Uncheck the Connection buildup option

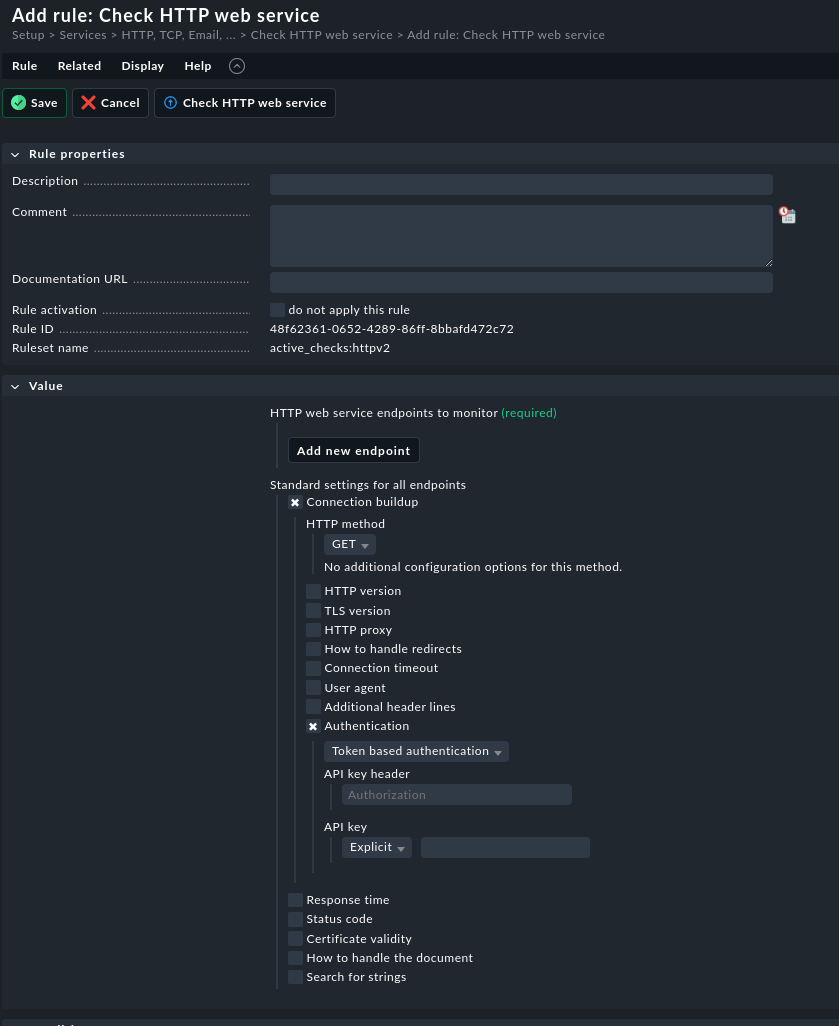[x=295, y=503]
